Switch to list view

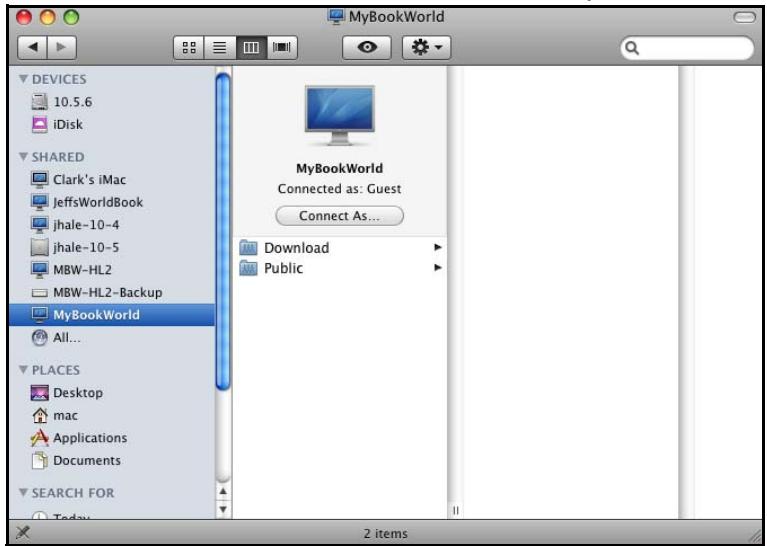pos(220,47)
